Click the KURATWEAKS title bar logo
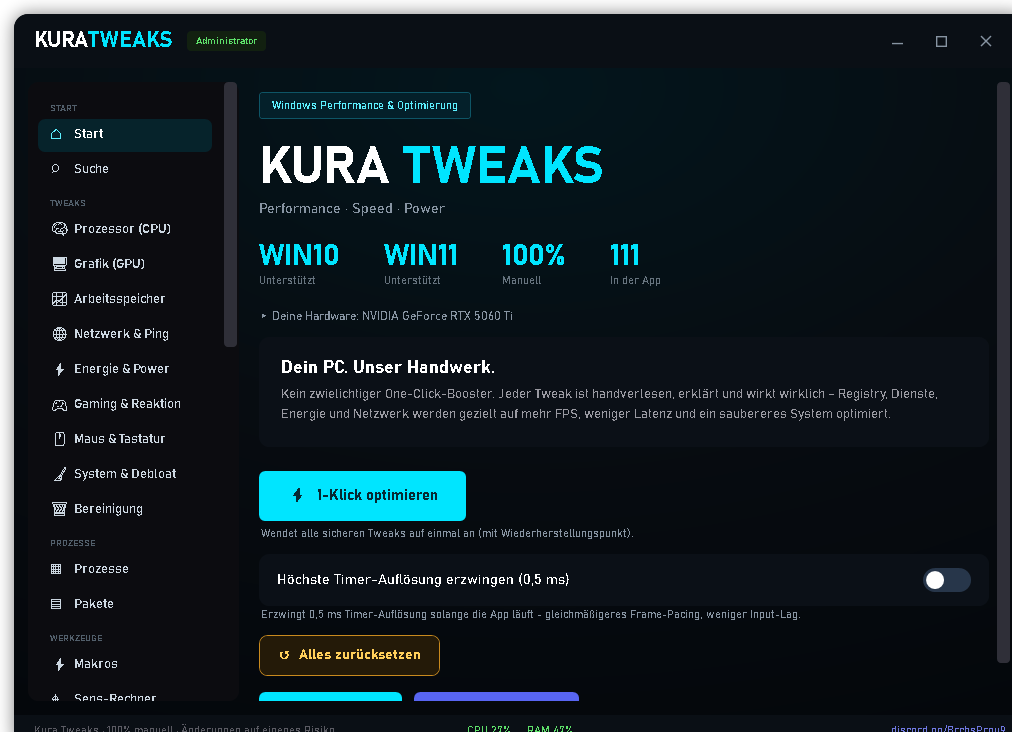The image size is (1012, 732). click(x=103, y=39)
